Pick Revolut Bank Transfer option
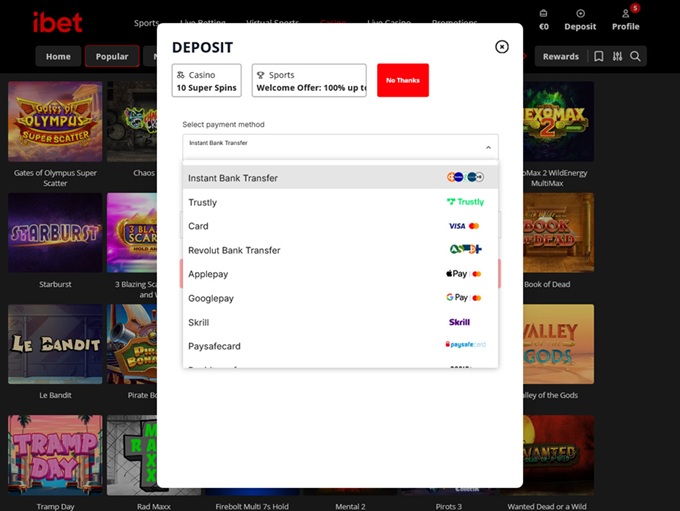Image resolution: width=680 pixels, height=511 pixels. pos(340,250)
